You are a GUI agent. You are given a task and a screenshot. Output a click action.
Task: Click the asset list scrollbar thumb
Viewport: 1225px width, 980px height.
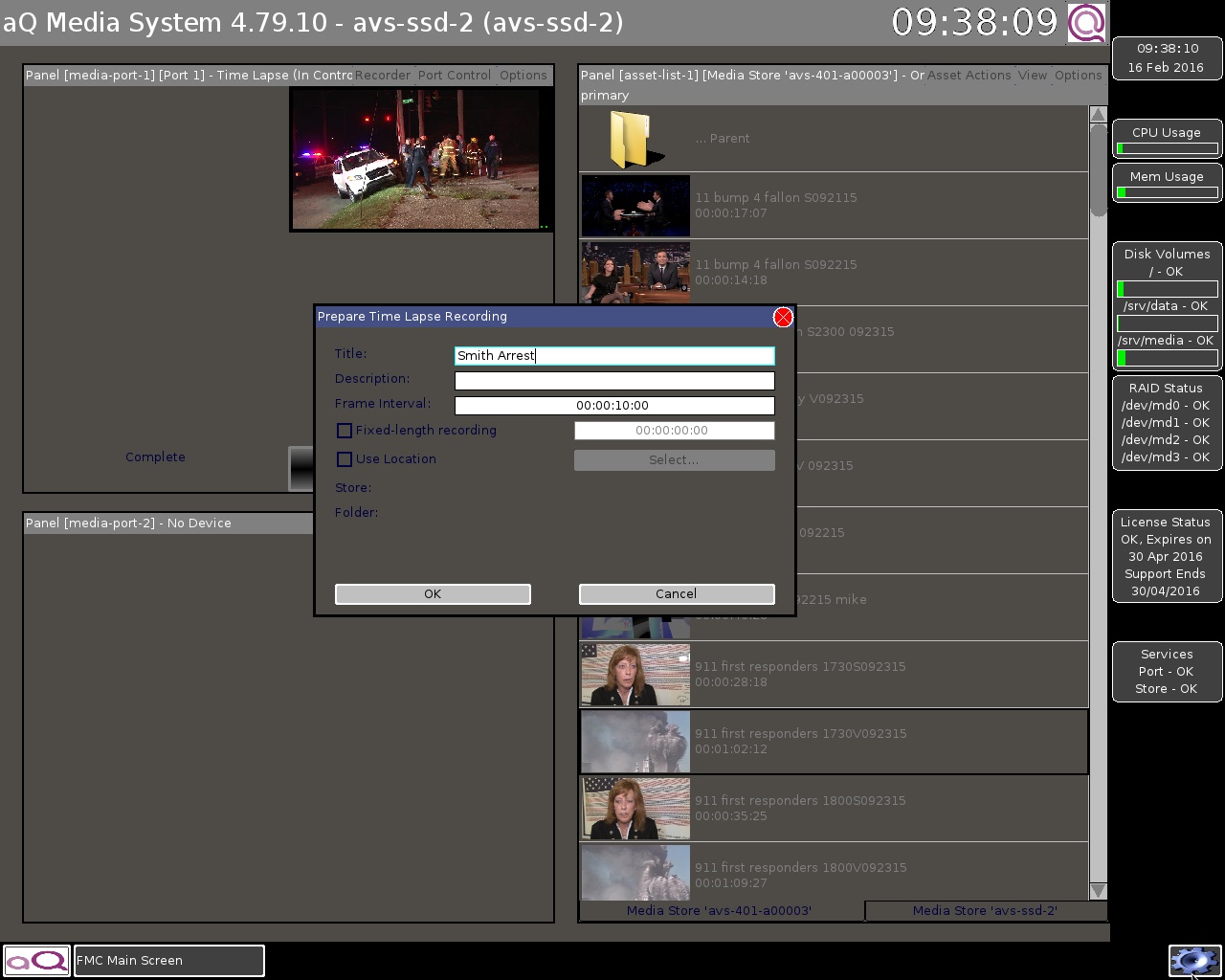(1098, 170)
